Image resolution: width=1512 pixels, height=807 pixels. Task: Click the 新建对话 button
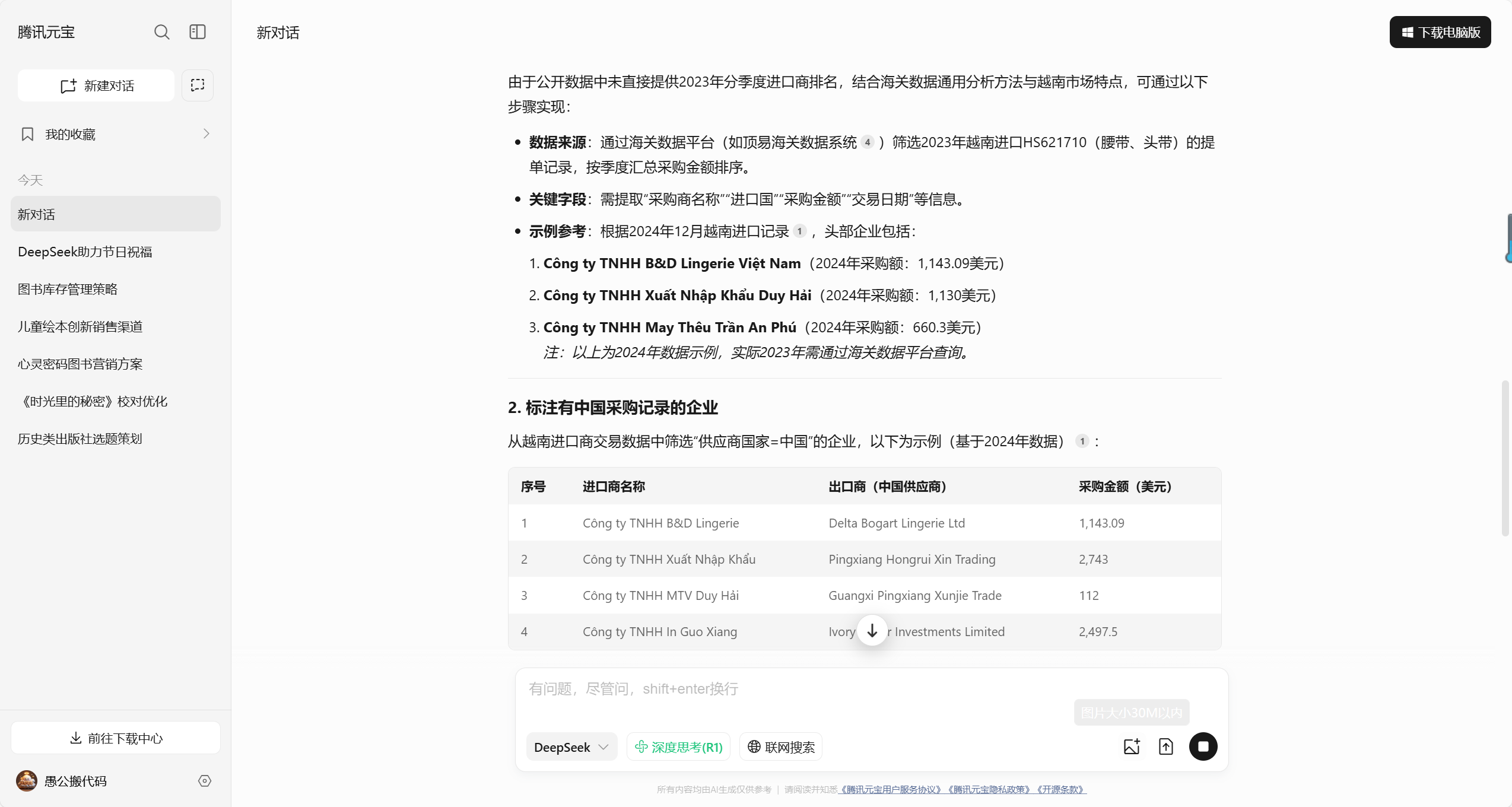pyautogui.click(x=96, y=85)
